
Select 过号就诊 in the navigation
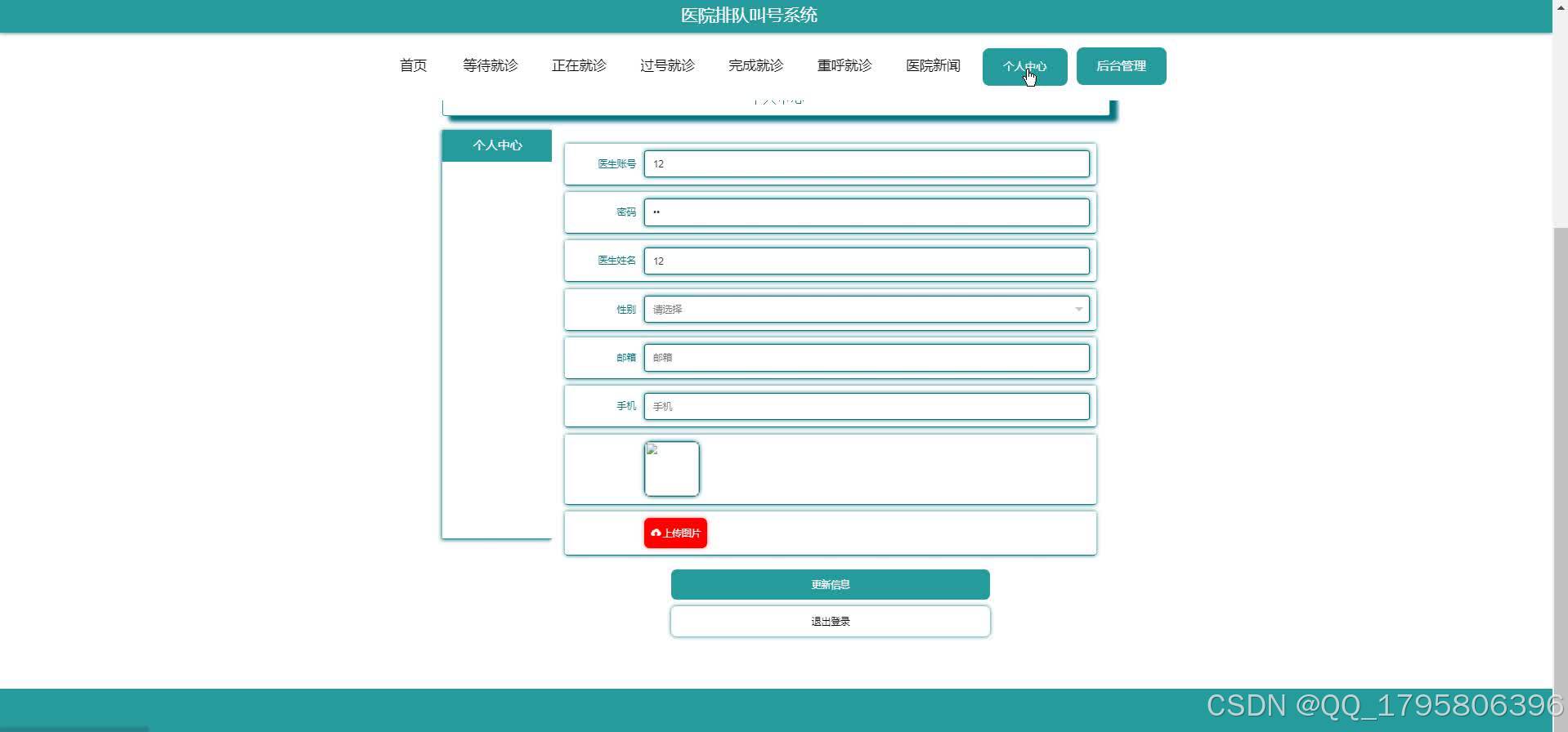[x=667, y=65]
